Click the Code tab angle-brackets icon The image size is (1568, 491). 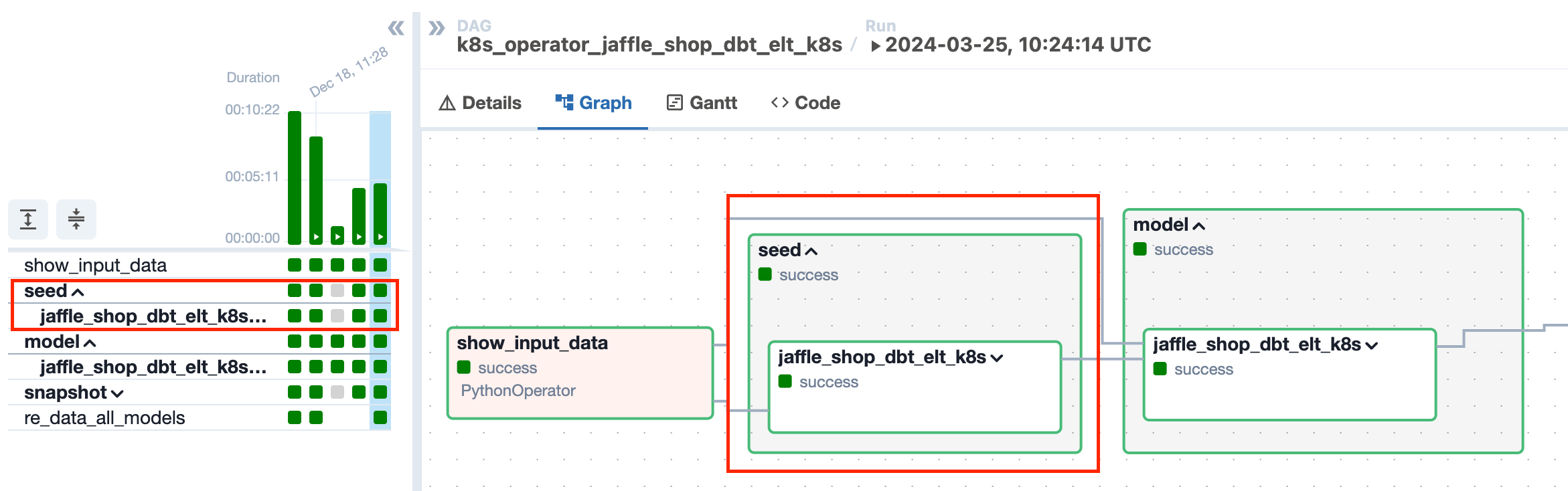[x=779, y=102]
